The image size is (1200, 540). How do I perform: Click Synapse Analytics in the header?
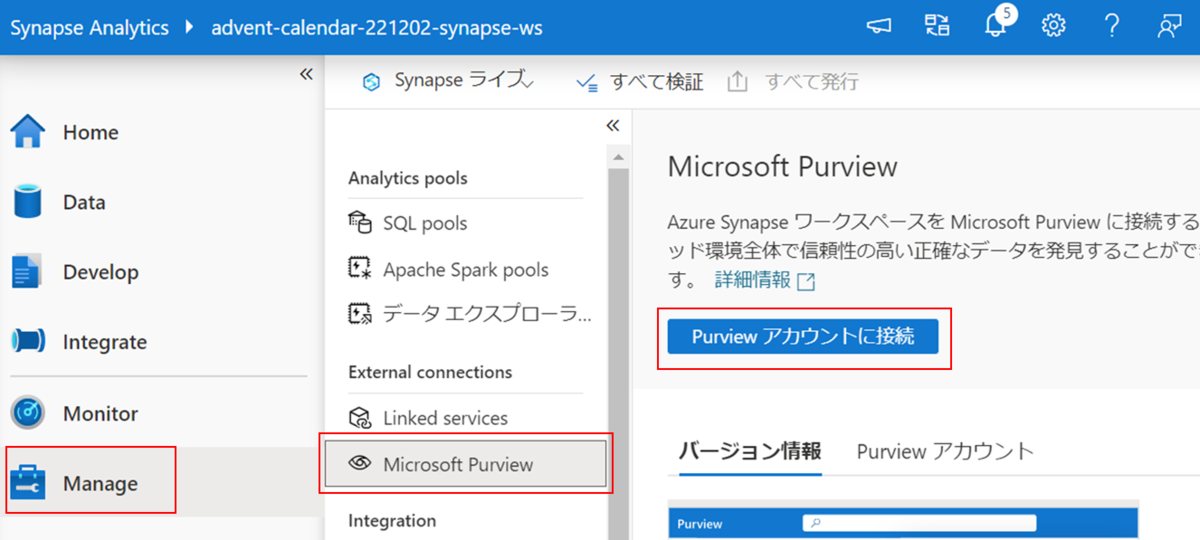point(90,27)
